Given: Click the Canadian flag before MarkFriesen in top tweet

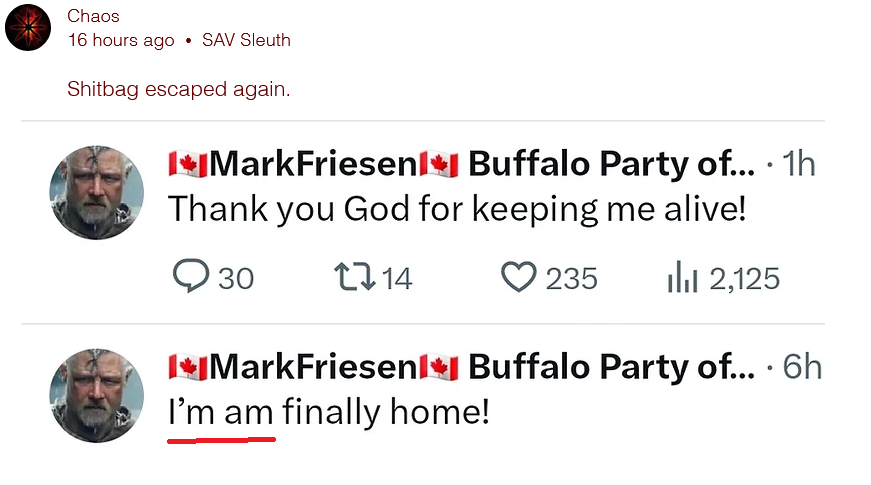Looking at the screenshot, I should (186, 164).
